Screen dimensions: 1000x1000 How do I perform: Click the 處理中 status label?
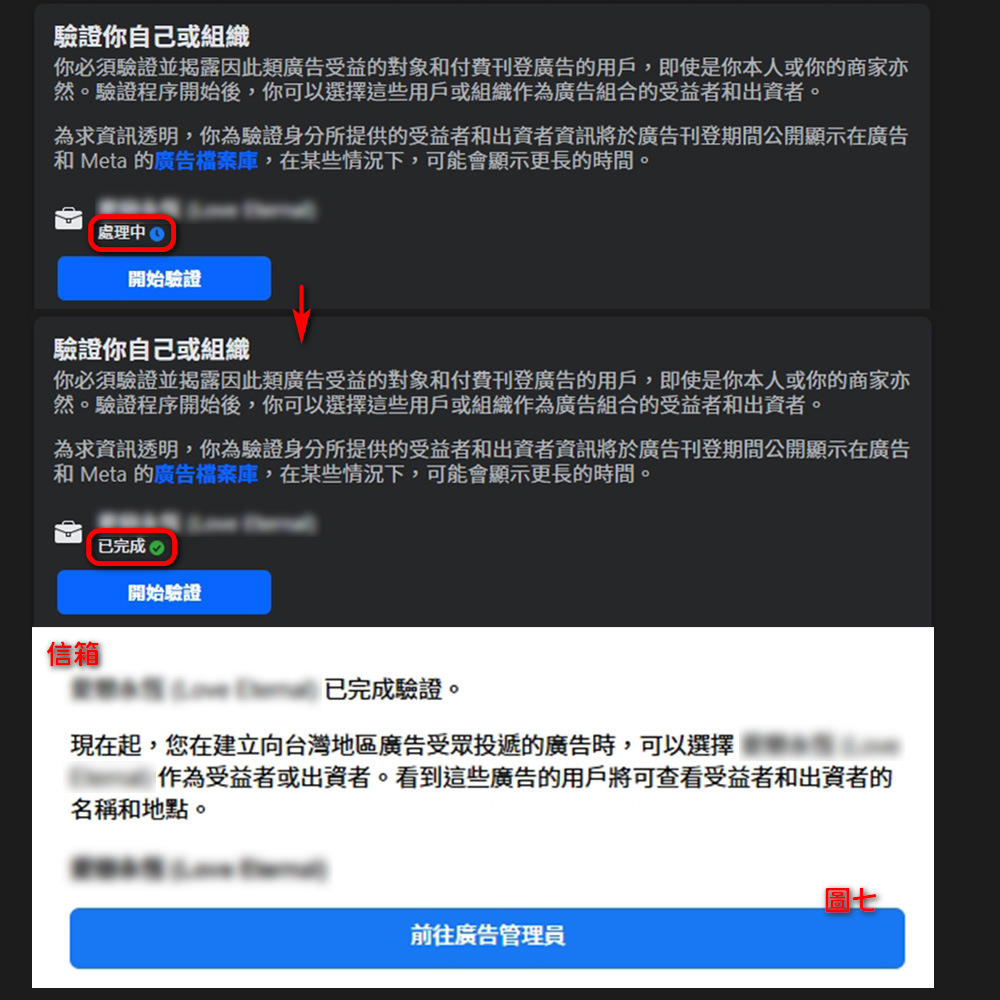pyautogui.click(x=121, y=233)
